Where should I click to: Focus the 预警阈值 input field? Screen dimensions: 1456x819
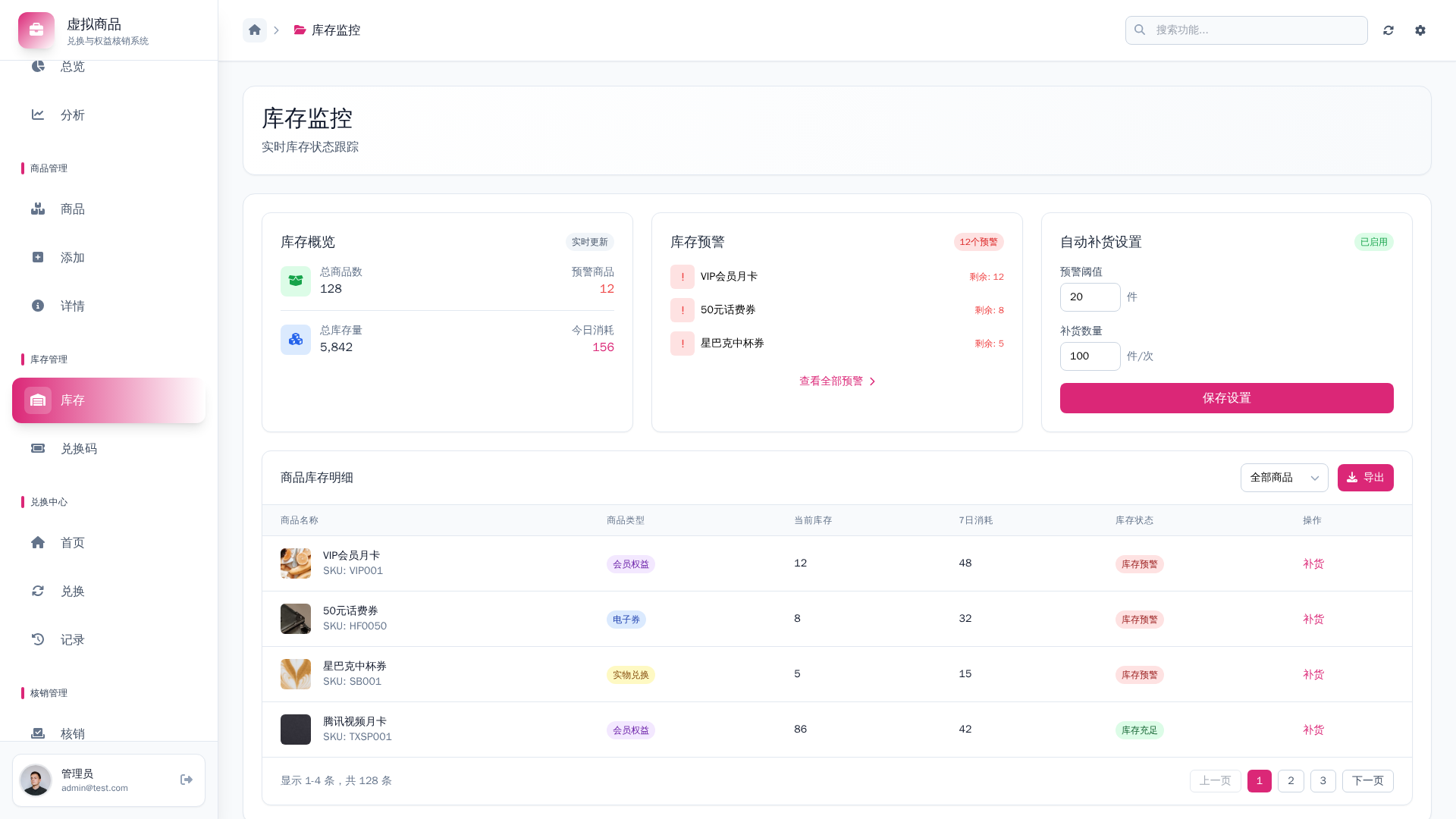1090,297
